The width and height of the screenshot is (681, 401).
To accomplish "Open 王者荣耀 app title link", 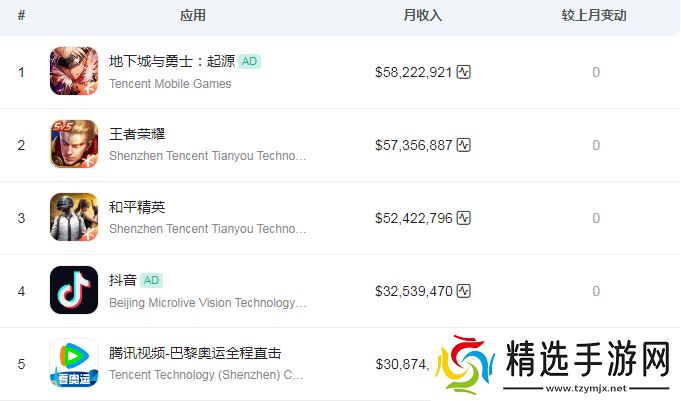I will point(136,134).
